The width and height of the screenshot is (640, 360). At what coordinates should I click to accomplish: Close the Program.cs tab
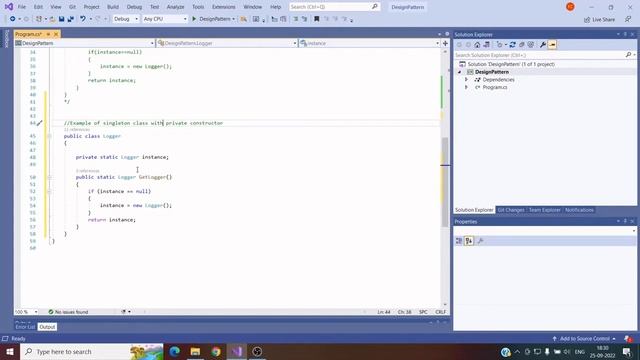pos(56,34)
